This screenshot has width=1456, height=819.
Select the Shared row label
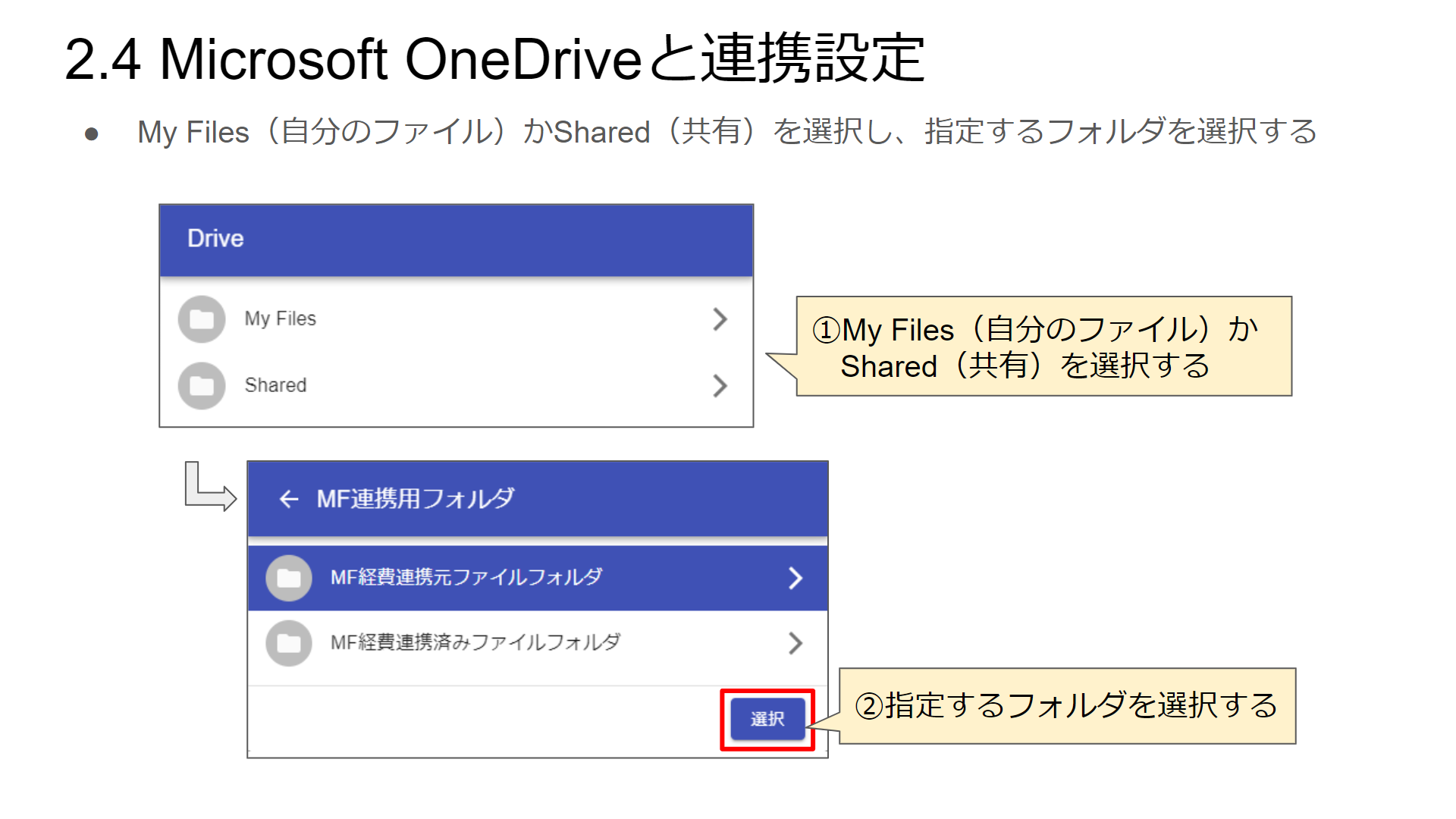(x=275, y=385)
